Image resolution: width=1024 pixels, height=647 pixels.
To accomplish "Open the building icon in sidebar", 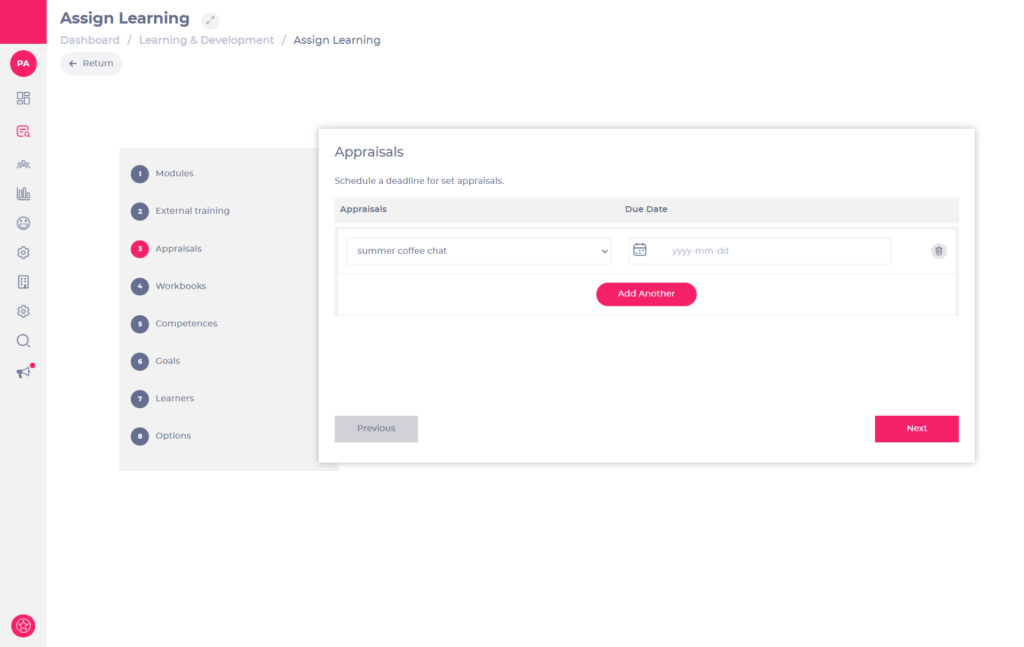I will point(23,282).
